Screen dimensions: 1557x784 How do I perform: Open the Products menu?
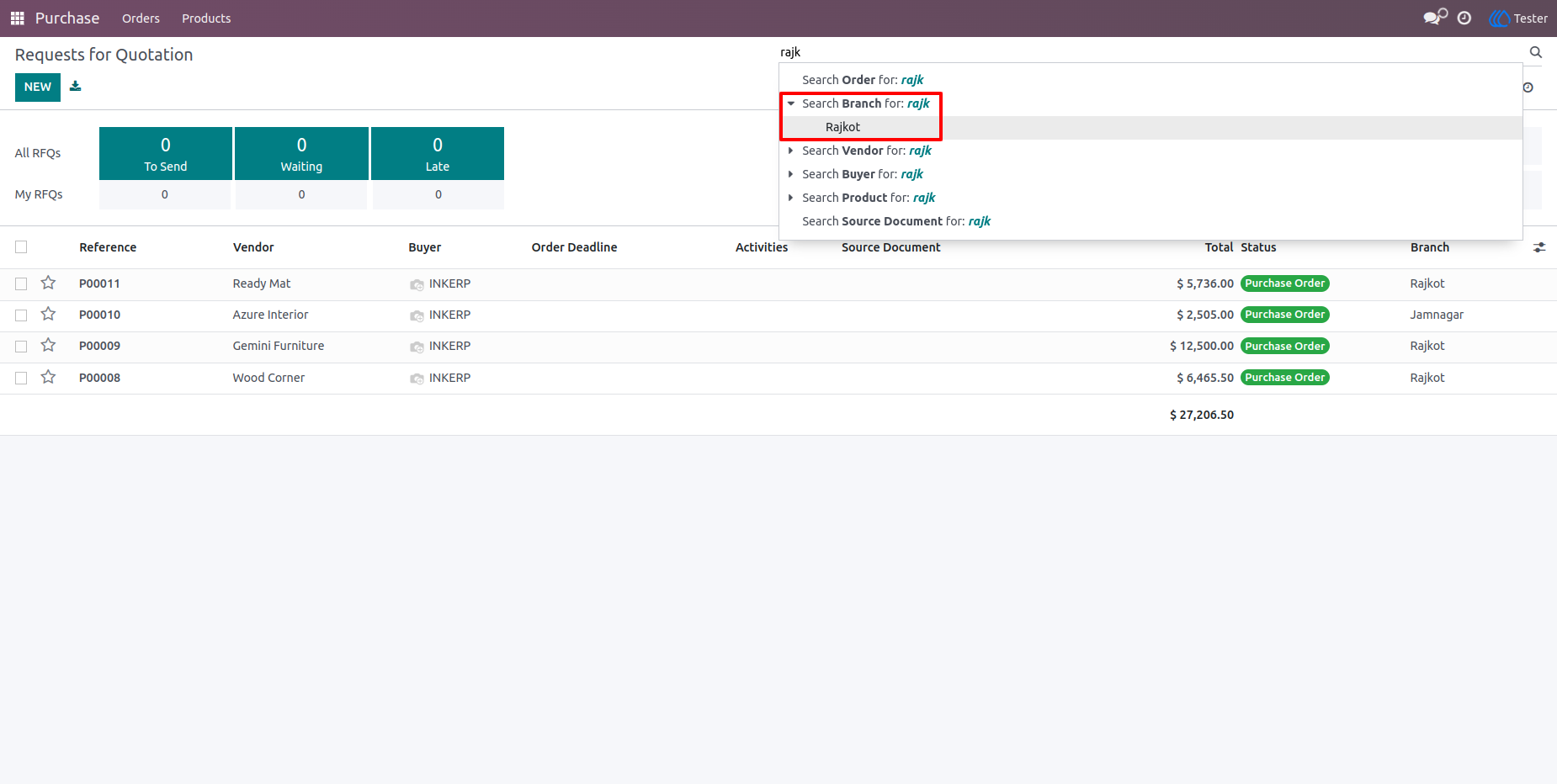pos(206,18)
